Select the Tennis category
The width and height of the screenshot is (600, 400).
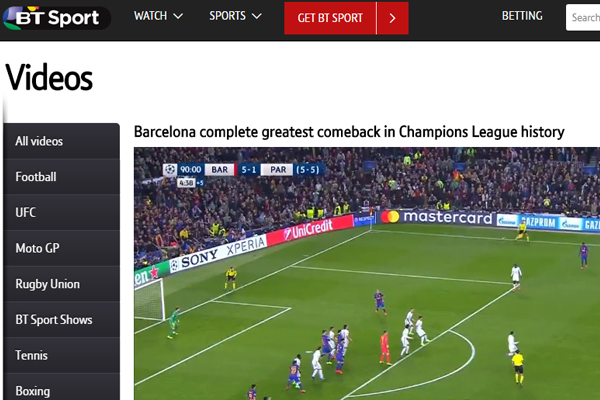62,355
